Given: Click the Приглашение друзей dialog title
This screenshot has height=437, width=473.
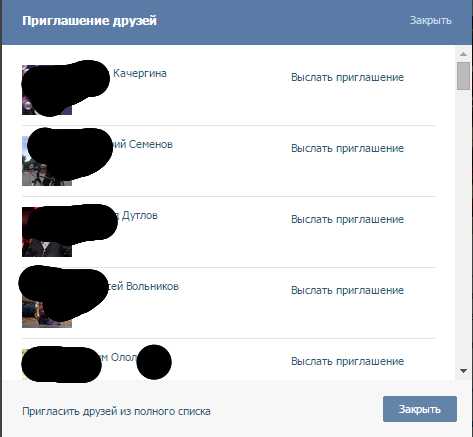Looking at the screenshot, I should [89, 21].
